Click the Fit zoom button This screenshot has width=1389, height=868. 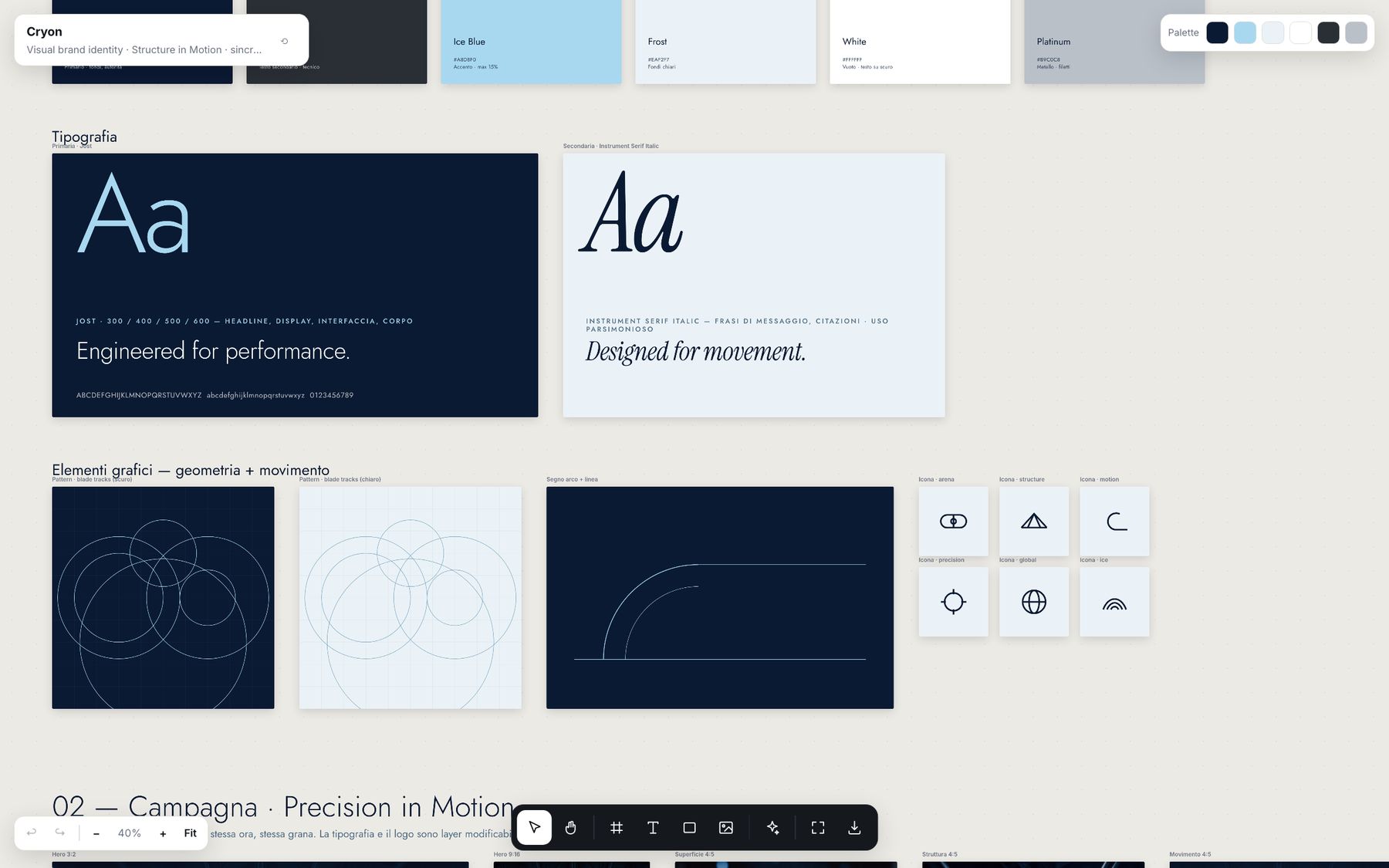pos(191,833)
